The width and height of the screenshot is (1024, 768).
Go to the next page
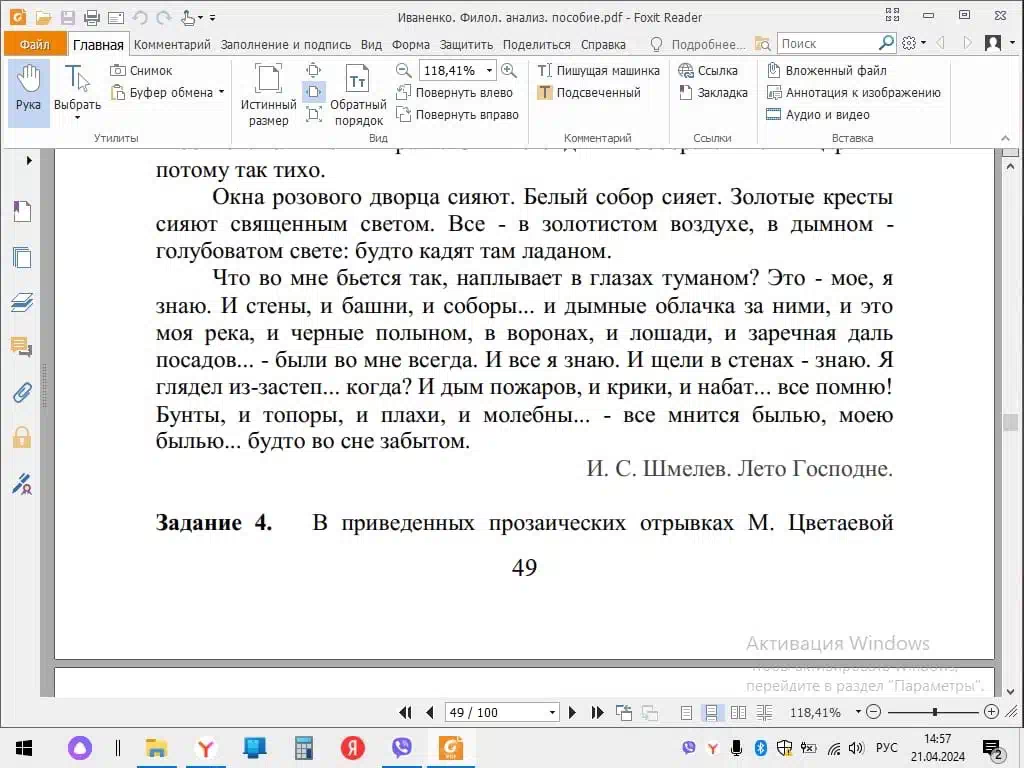(x=573, y=712)
